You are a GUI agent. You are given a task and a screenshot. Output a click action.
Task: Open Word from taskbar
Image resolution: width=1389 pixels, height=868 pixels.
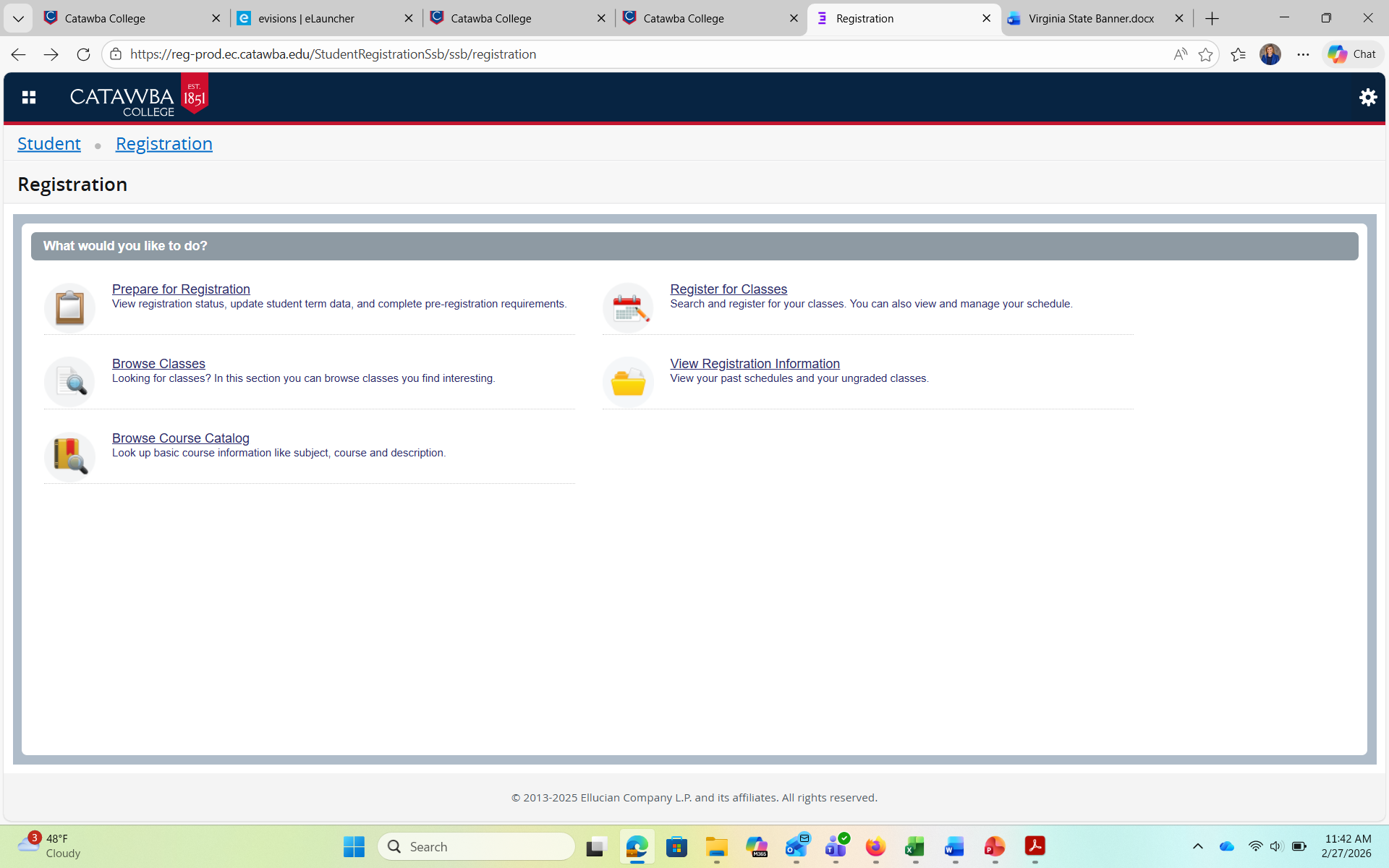point(955,846)
